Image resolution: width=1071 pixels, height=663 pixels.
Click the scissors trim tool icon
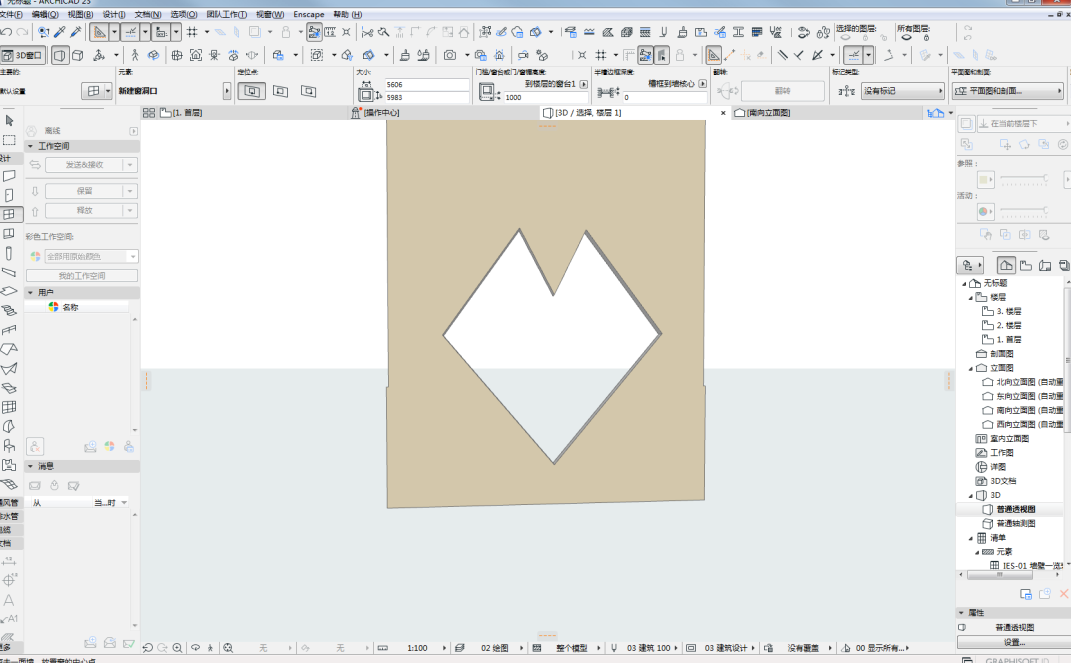pos(367,31)
